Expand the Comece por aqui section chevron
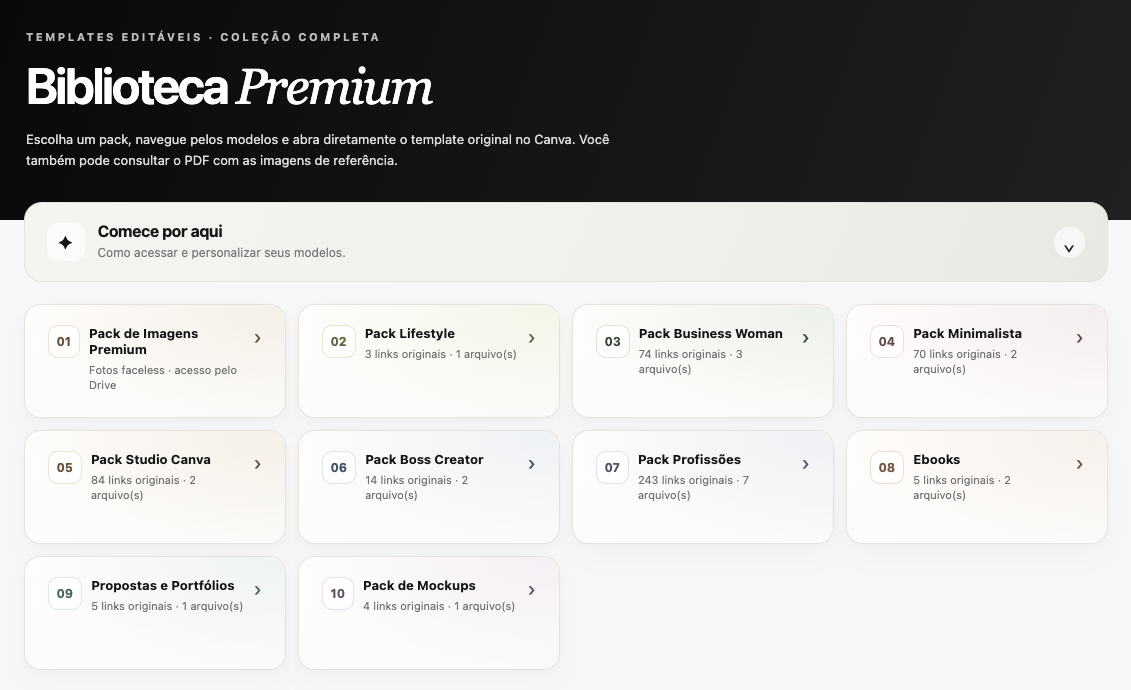The width and height of the screenshot is (1131, 690). (1069, 243)
